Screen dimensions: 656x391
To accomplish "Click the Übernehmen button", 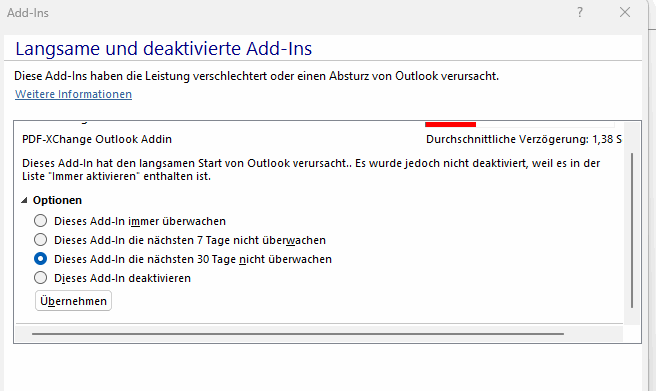I will tap(73, 301).
